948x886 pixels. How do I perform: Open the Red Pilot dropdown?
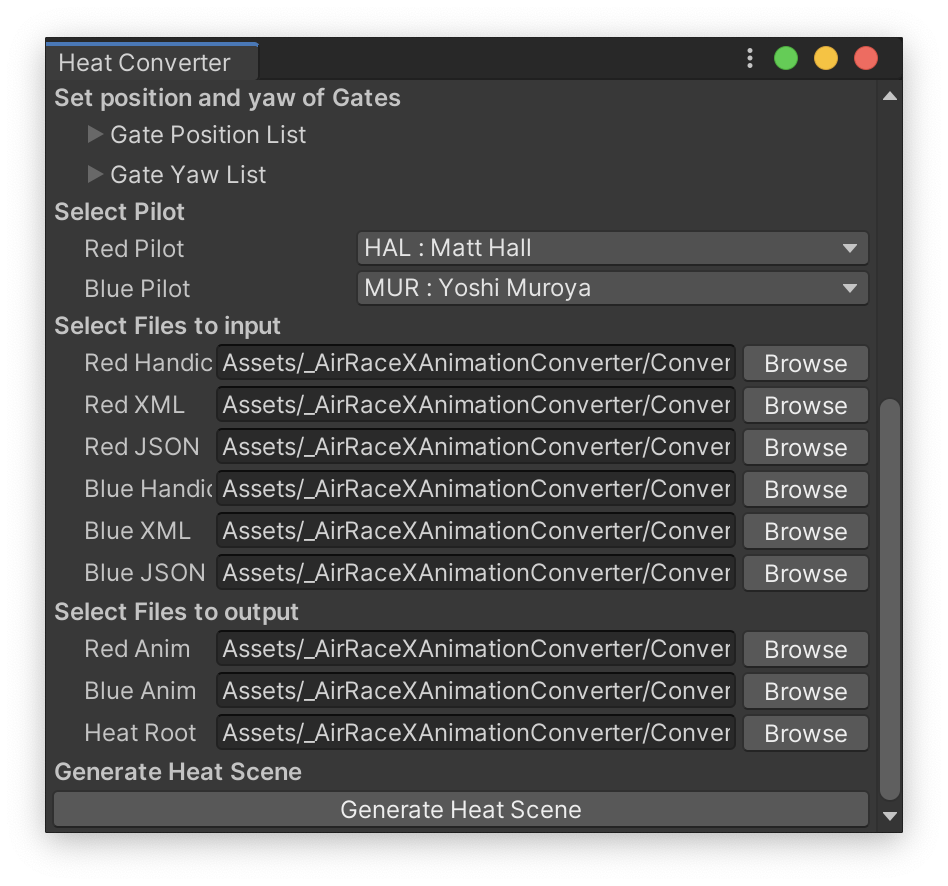coord(612,248)
